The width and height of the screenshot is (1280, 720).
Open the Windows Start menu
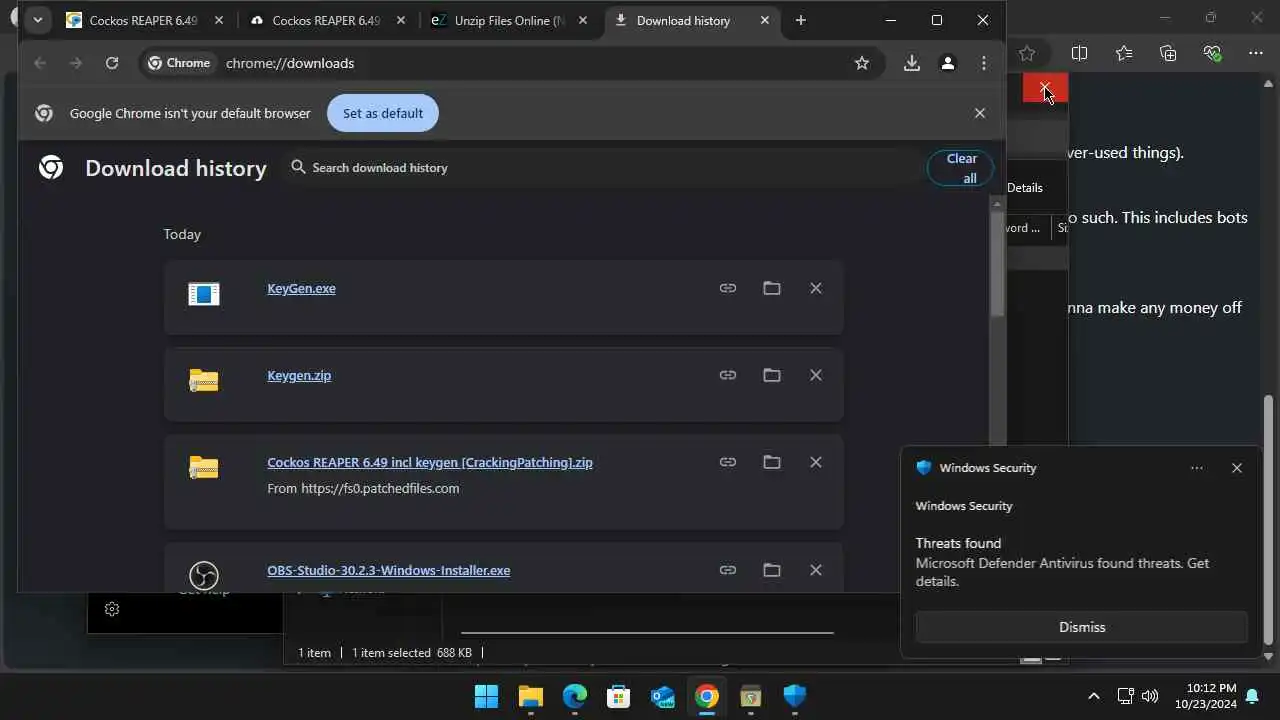(486, 696)
